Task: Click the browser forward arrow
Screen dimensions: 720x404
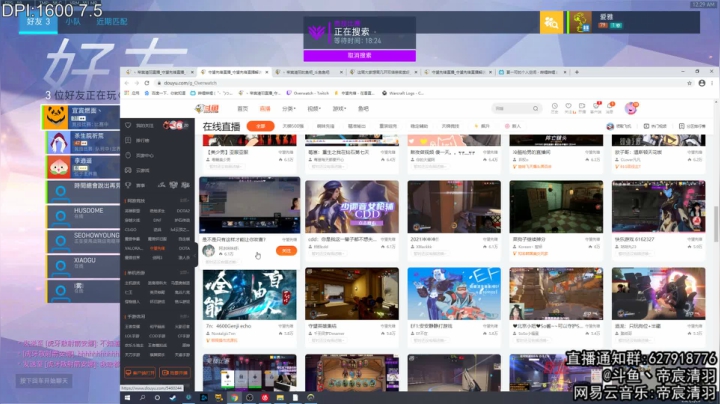Action: pyautogui.click(x=137, y=83)
